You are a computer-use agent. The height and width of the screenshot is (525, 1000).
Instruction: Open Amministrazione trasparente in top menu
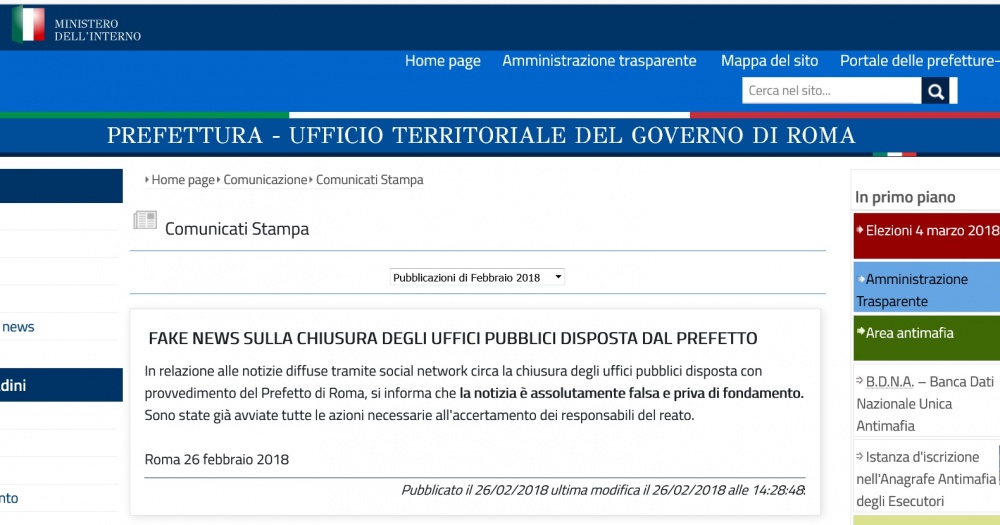(x=599, y=61)
